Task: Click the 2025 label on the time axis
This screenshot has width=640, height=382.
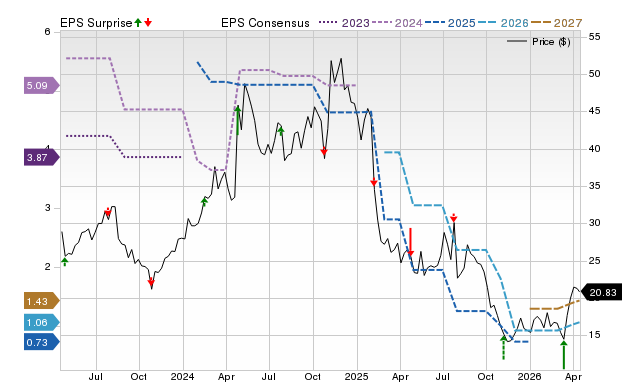Action: pos(356,376)
